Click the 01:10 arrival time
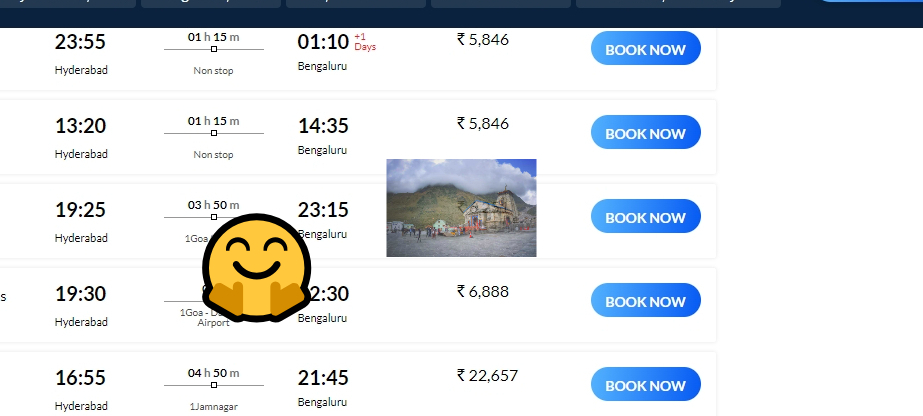Screen dimensions: 923x416 [323, 42]
